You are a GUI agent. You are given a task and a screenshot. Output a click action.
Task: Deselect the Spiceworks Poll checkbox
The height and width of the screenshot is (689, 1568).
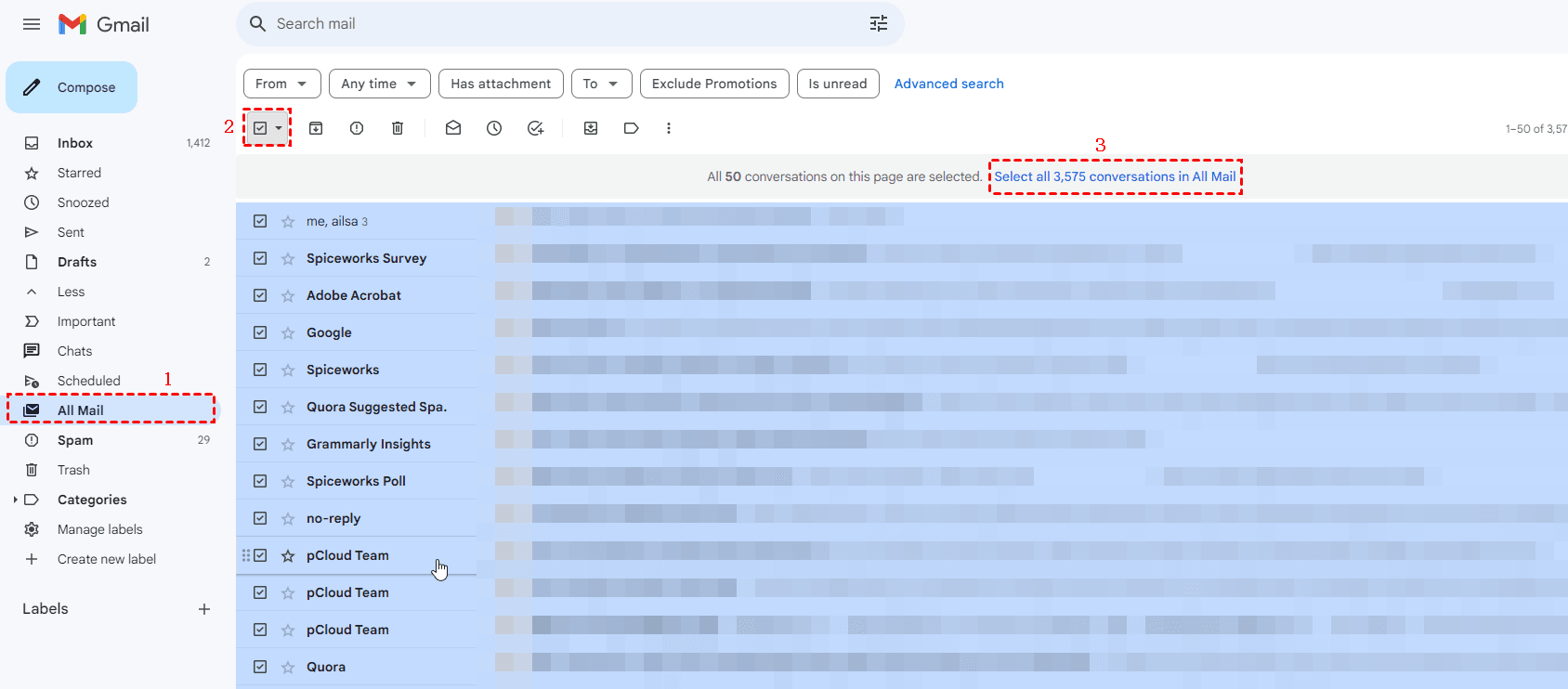click(260, 481)
